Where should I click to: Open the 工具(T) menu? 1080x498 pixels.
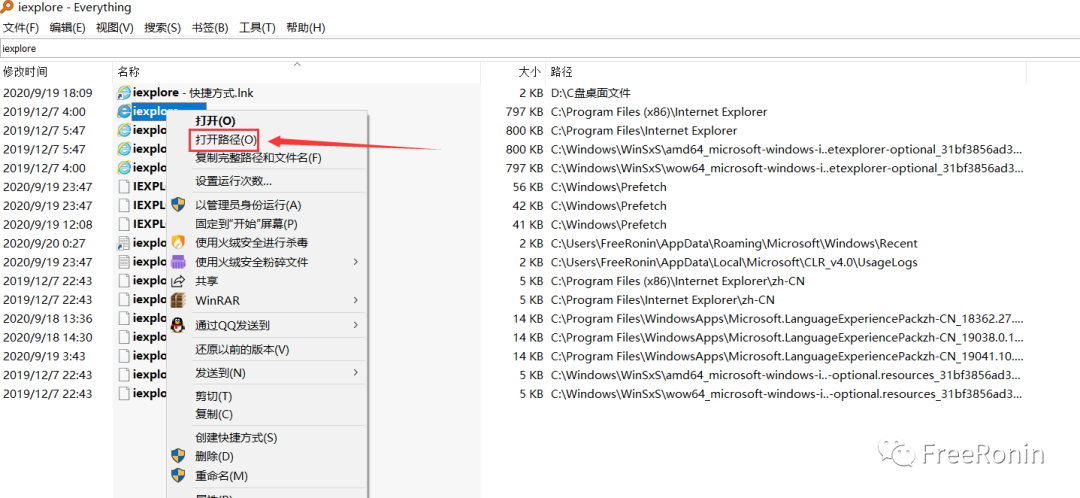(x=257, y=28)
